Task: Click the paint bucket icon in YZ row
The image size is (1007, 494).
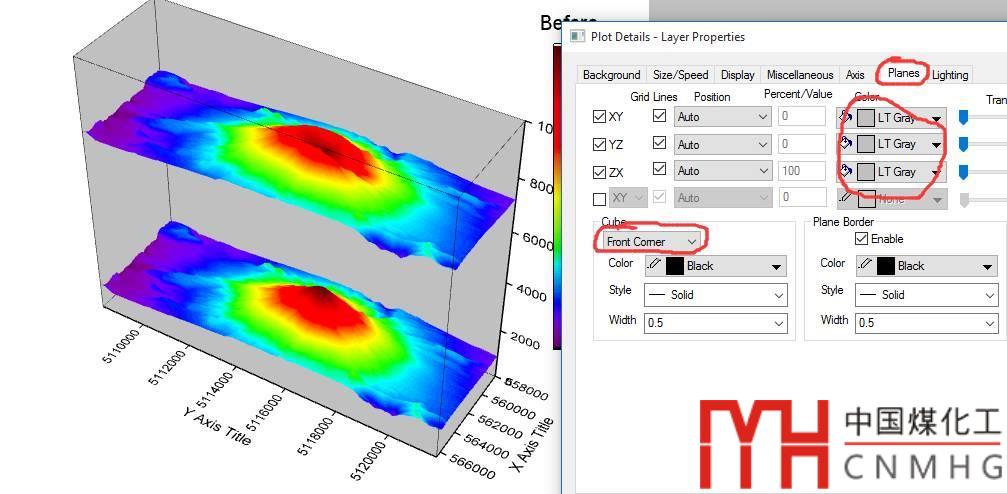Action: coord(845,144)
